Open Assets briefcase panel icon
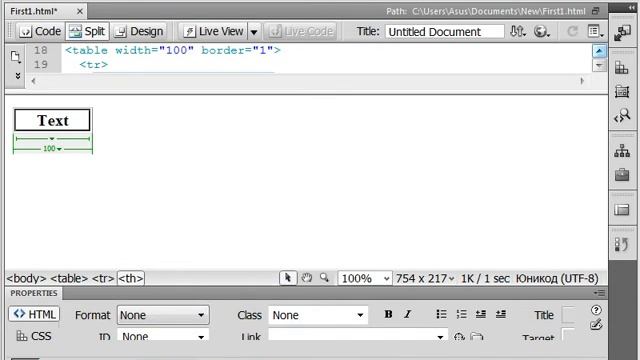The image size is (640, 360). coord(622,175)
